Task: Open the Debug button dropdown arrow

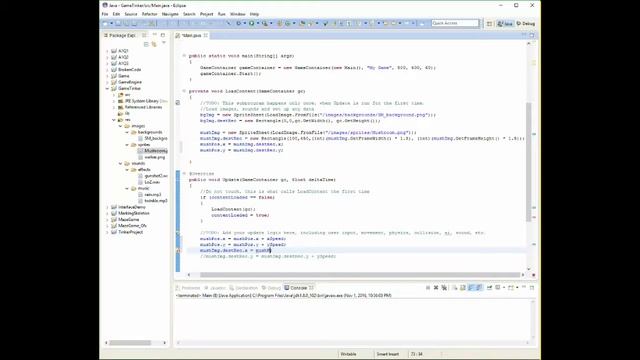Action: (244, 23)
